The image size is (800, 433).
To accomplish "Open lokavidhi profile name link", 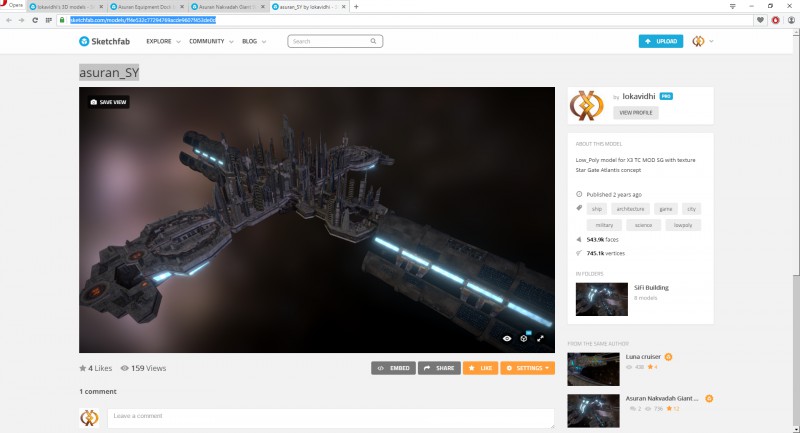I will (639, 96).
